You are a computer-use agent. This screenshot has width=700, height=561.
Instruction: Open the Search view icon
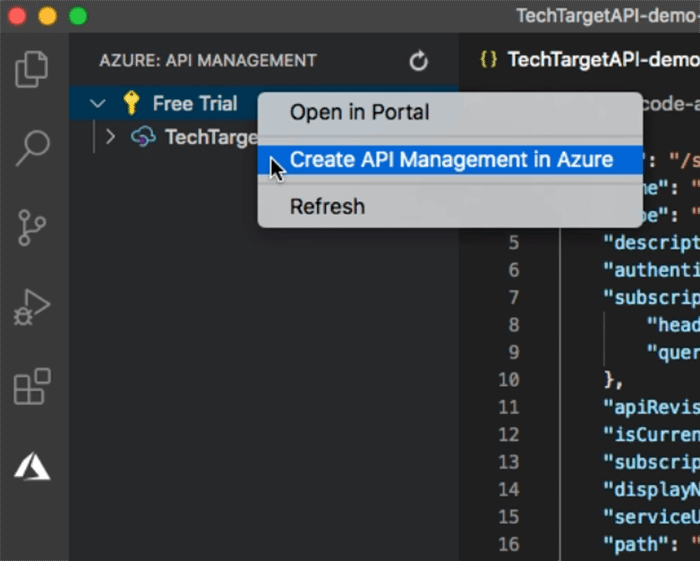point(32,148)
